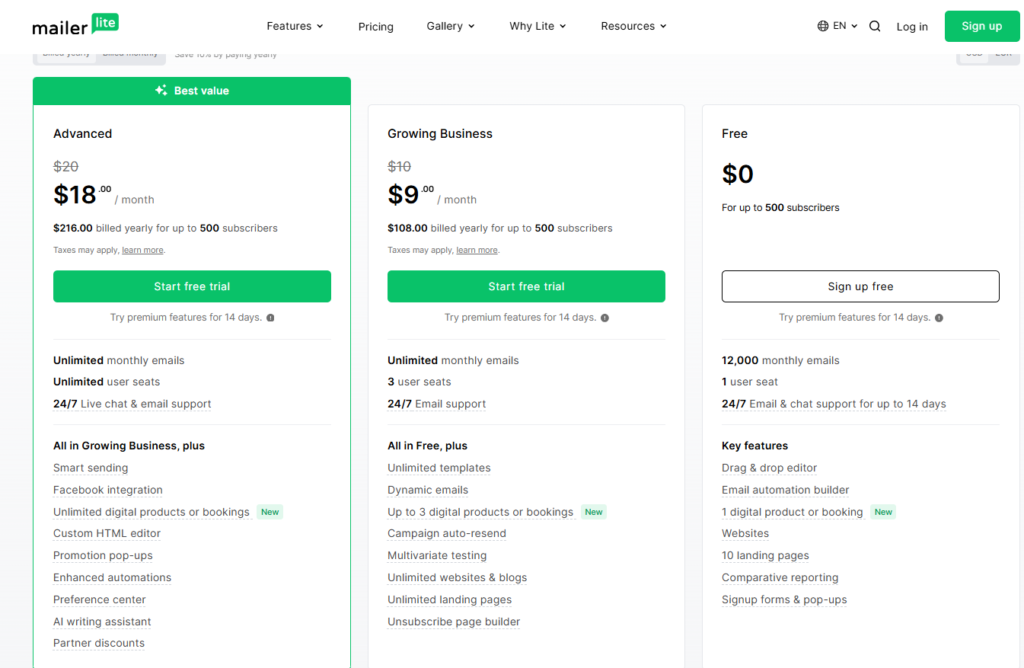Switch billing to Billed monthly
Screen dimensions: 1024x668
tap(131, 54)
